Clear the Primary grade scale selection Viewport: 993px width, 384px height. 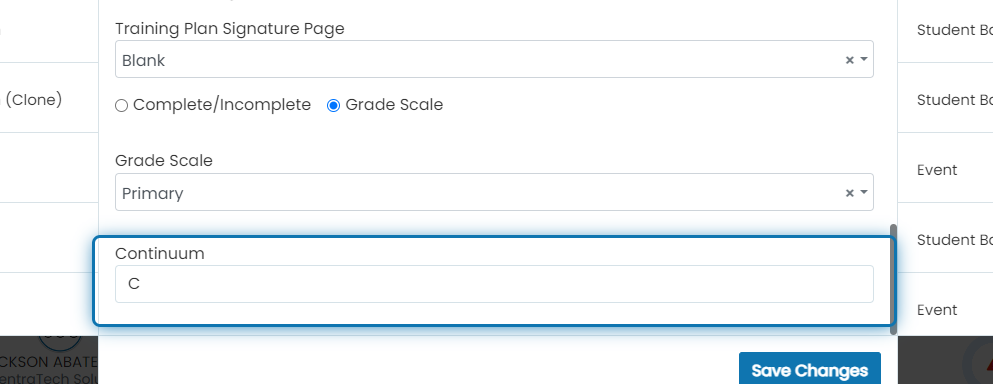[849, 193]
